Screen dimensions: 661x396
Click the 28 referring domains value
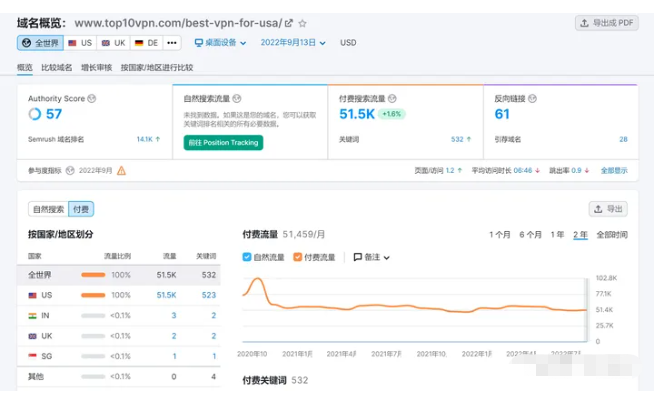tap(623, 140)
